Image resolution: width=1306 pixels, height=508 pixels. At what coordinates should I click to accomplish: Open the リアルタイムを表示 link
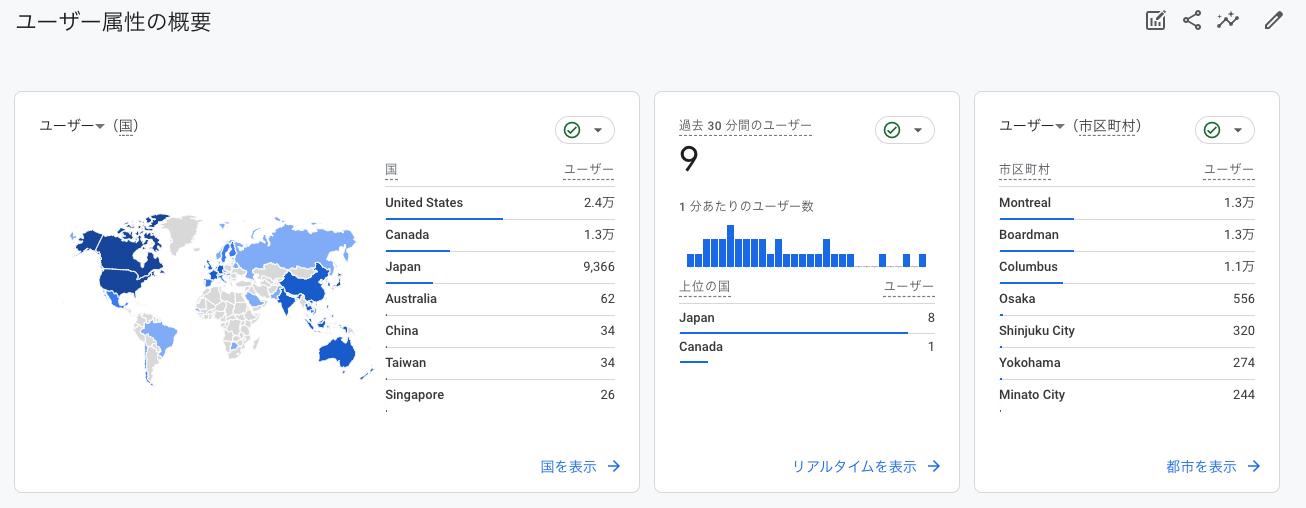click(854, 466)
